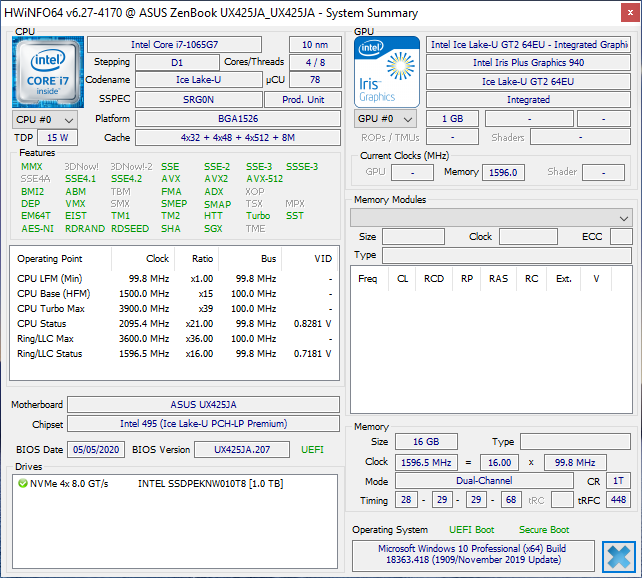
Task: Click the memory size 16 GB field
Action: (x=426, y=442)
